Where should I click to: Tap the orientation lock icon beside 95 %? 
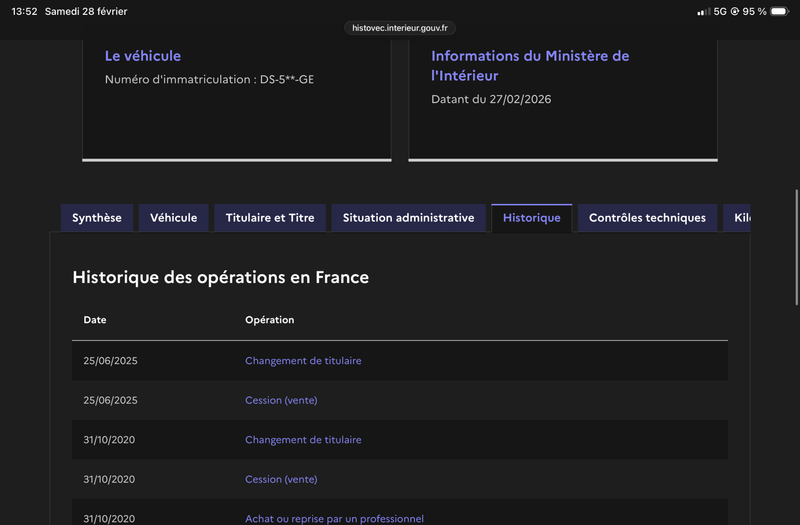735,12
